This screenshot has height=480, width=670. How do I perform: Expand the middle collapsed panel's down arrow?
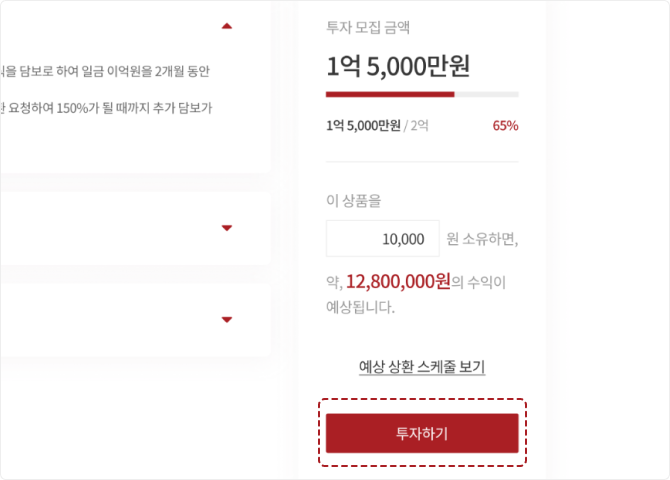[227, 228]
